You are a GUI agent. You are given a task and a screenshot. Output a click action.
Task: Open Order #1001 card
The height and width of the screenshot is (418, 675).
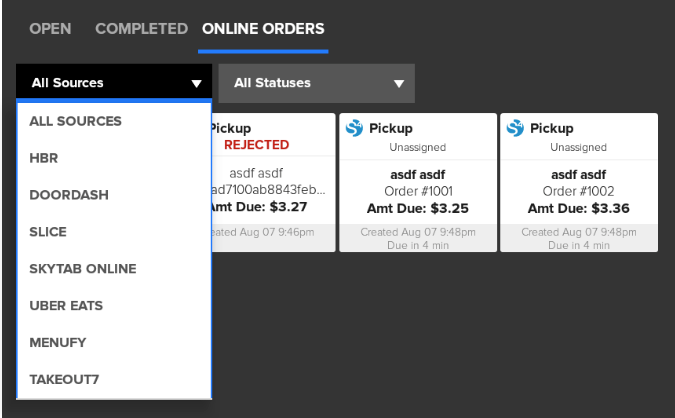417,182
